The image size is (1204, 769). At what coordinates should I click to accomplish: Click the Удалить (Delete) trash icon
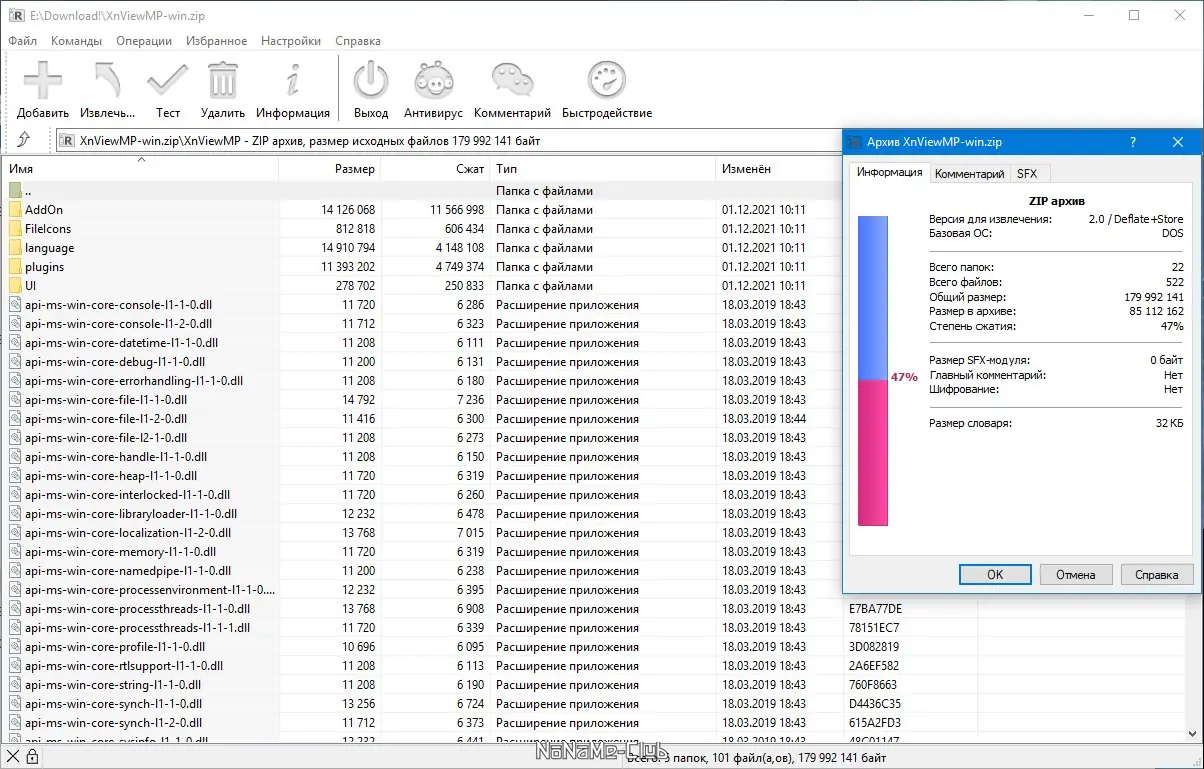pos(222,80)
